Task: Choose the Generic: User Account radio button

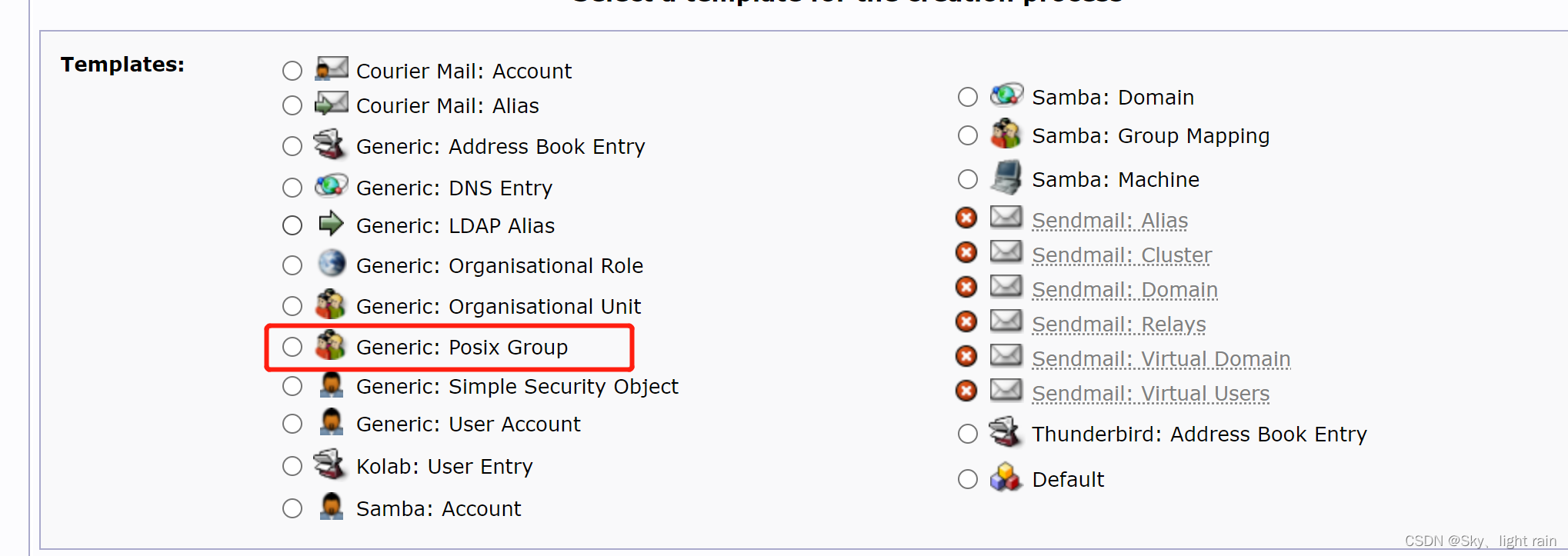Action: [x=292, y=424]
